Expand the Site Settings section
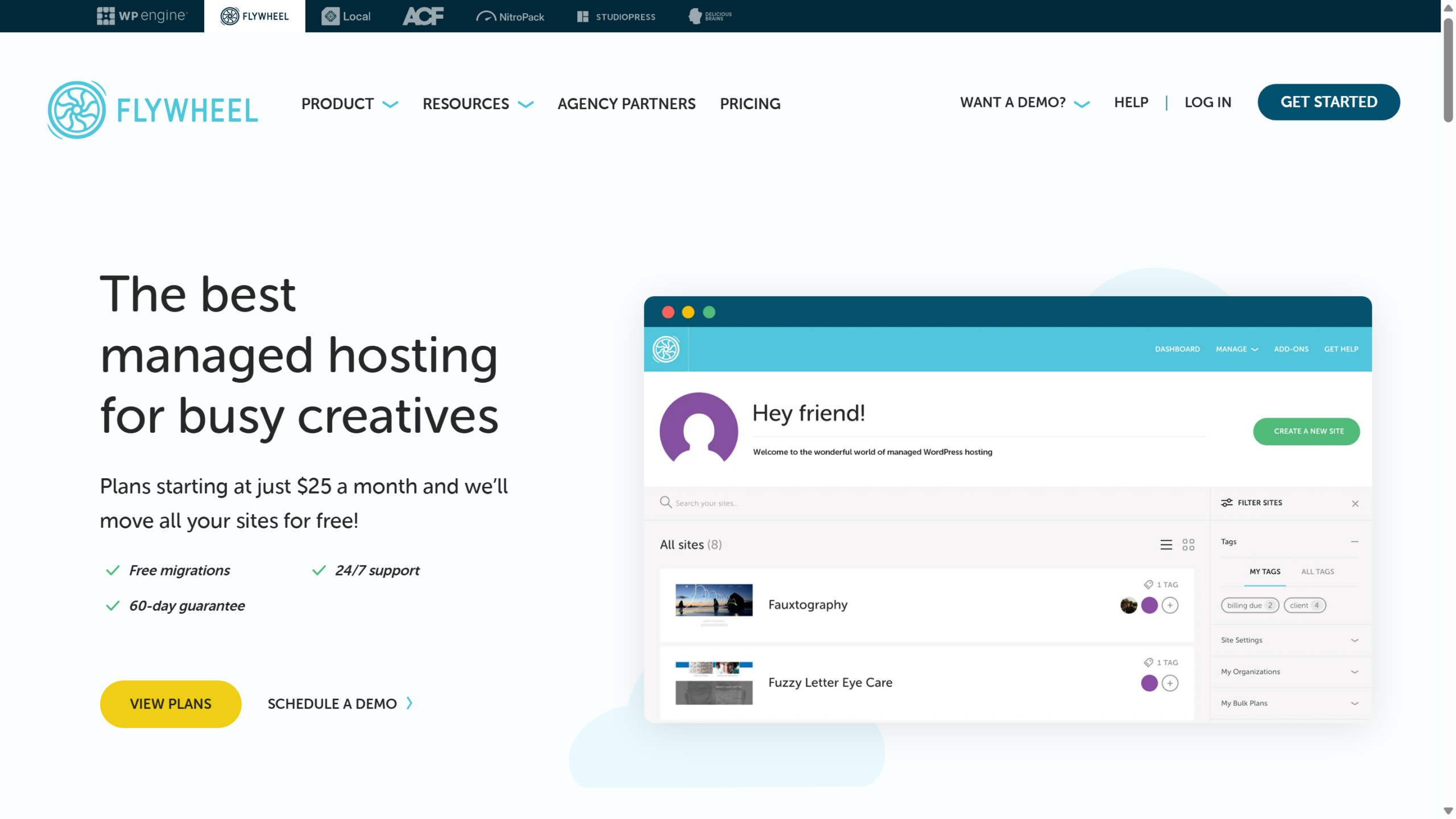Image resolution: width=1456 pixels, height=819 pixels. [1290, 640]
